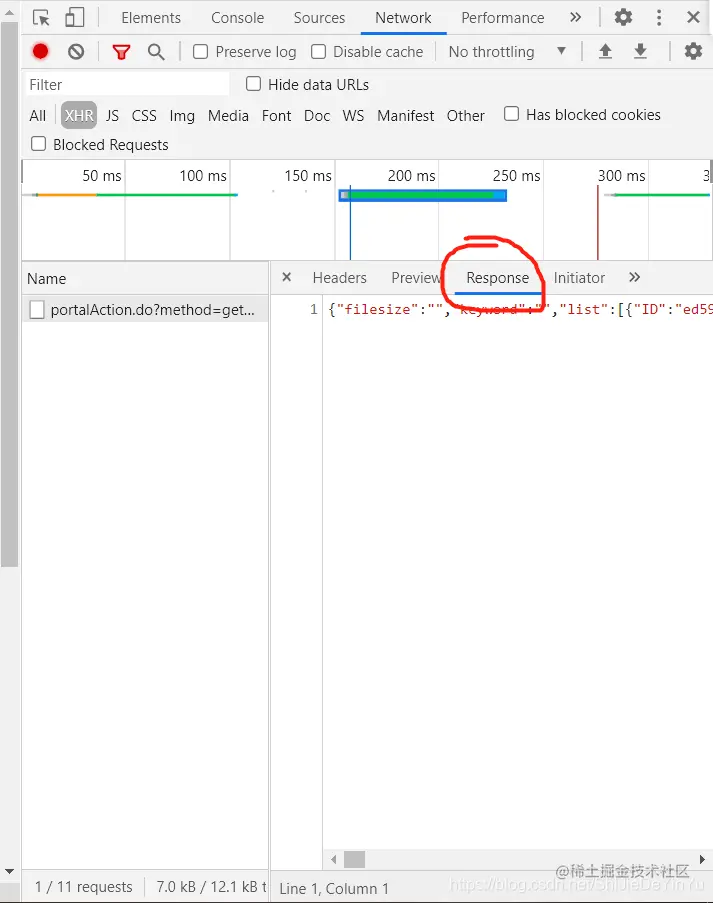
Task: Filter requests by Other
Action: click(x=465, y=116)
